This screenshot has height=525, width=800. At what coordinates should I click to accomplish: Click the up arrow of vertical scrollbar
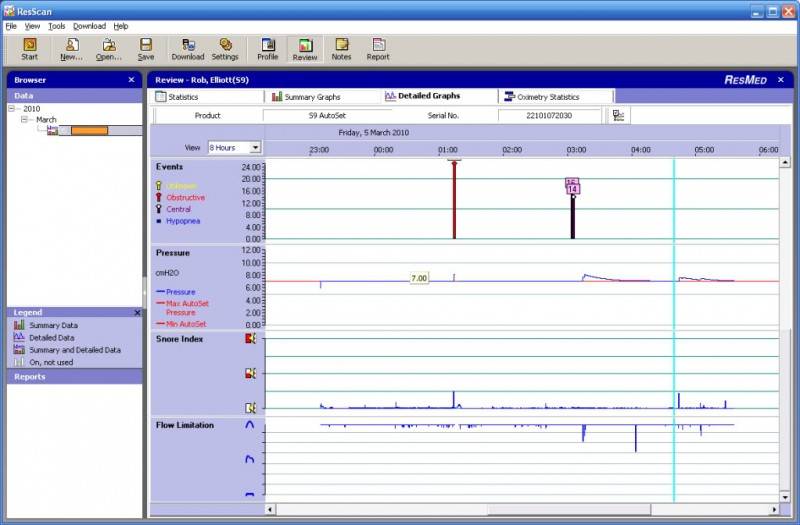tap(785, 163)
